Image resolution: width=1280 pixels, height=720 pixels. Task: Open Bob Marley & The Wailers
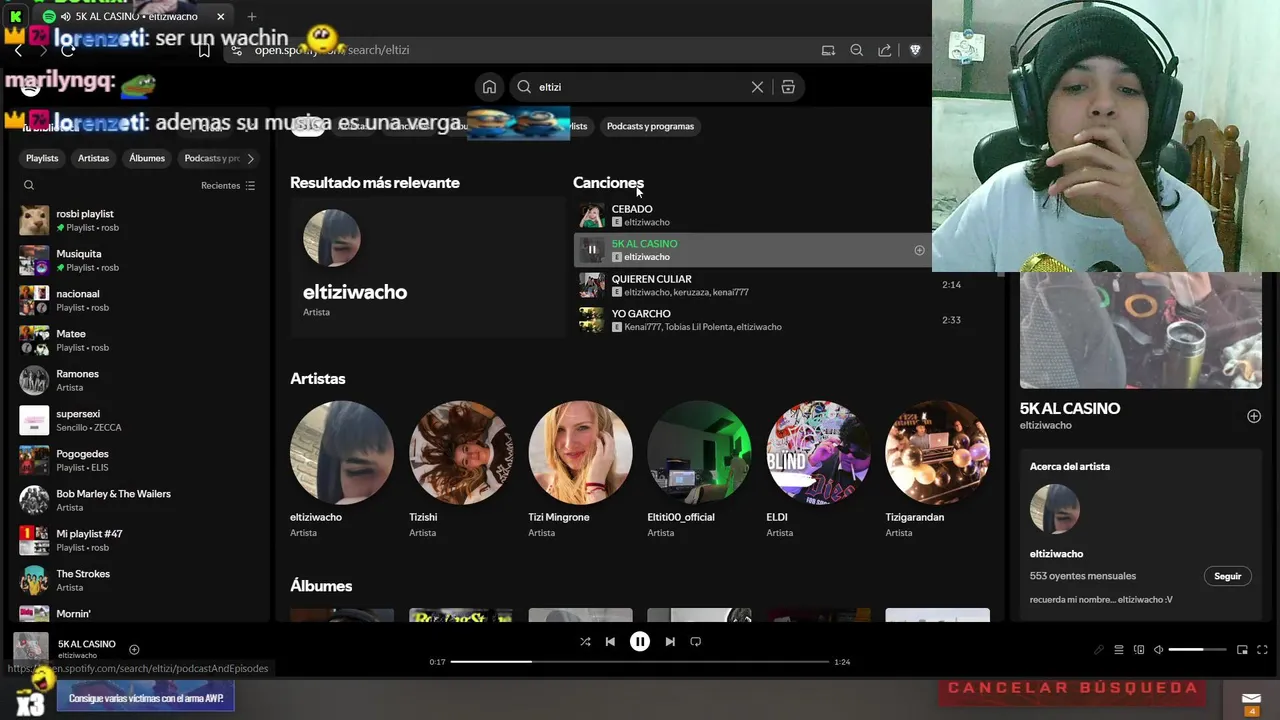pyautogui.click(x=137, y=500)
